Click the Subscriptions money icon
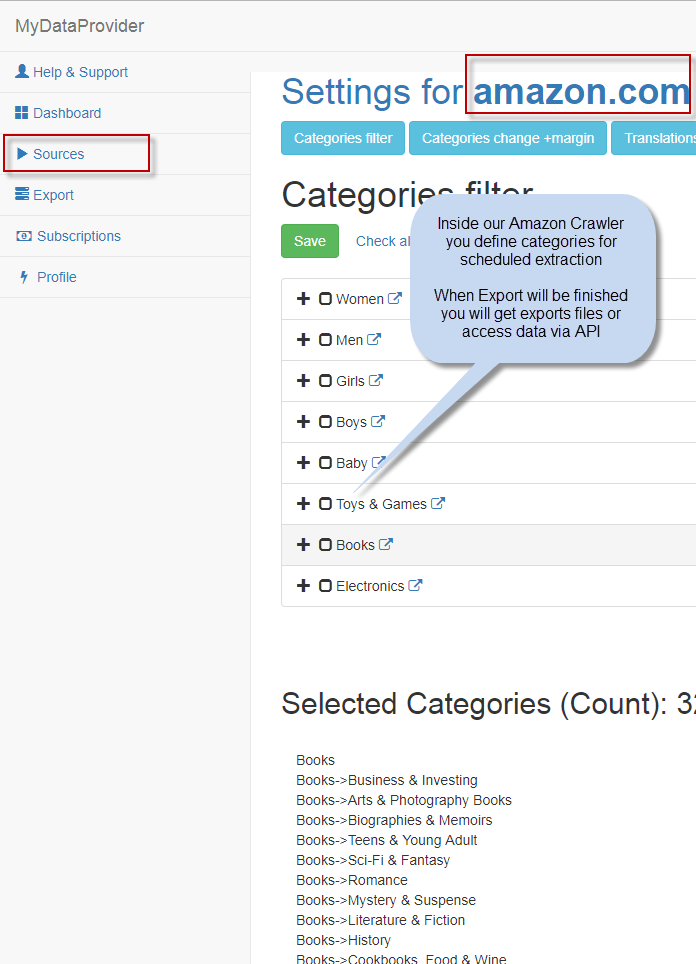 point(24,236)
